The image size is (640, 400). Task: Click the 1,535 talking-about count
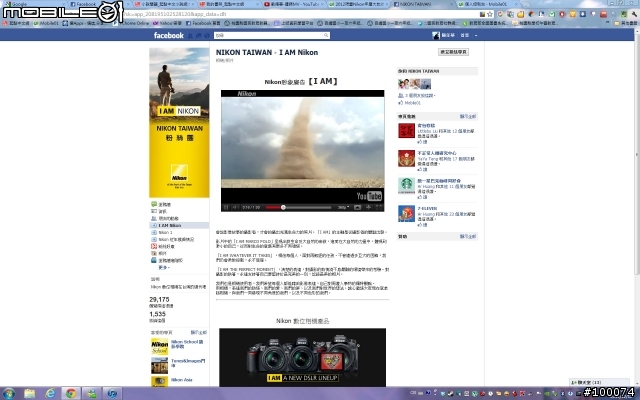point(158,314)
